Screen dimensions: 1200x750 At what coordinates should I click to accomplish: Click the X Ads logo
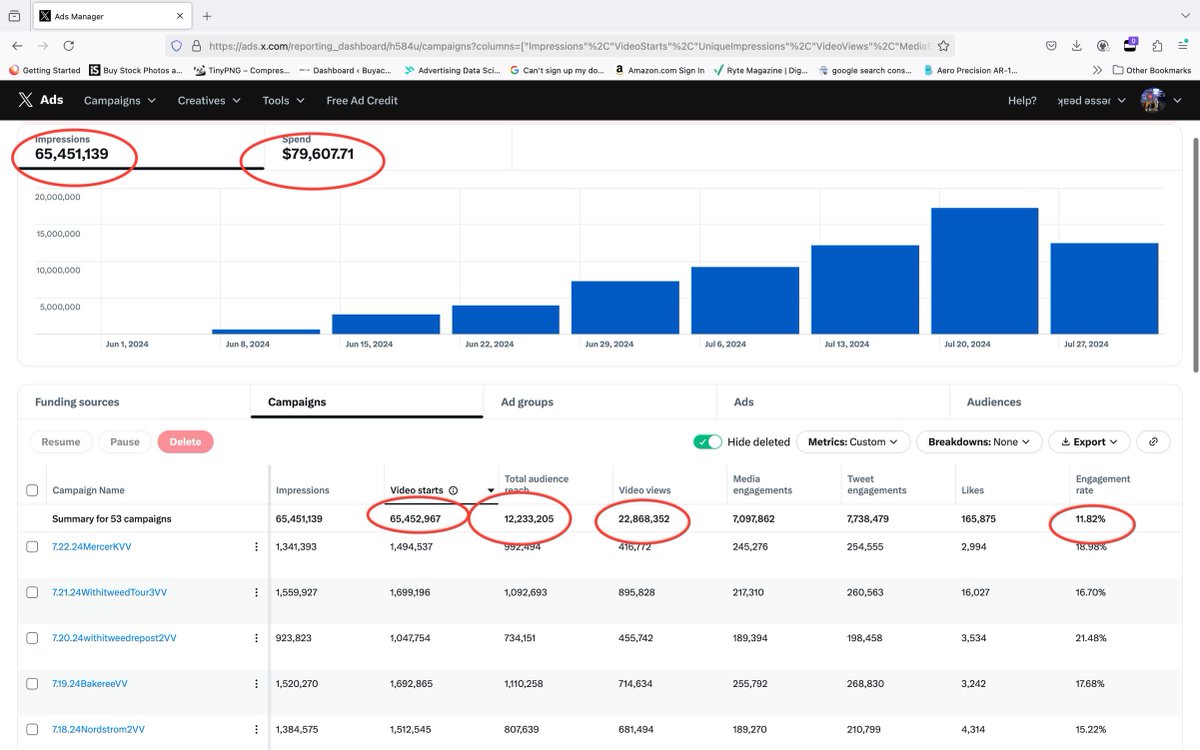[40, 100]
